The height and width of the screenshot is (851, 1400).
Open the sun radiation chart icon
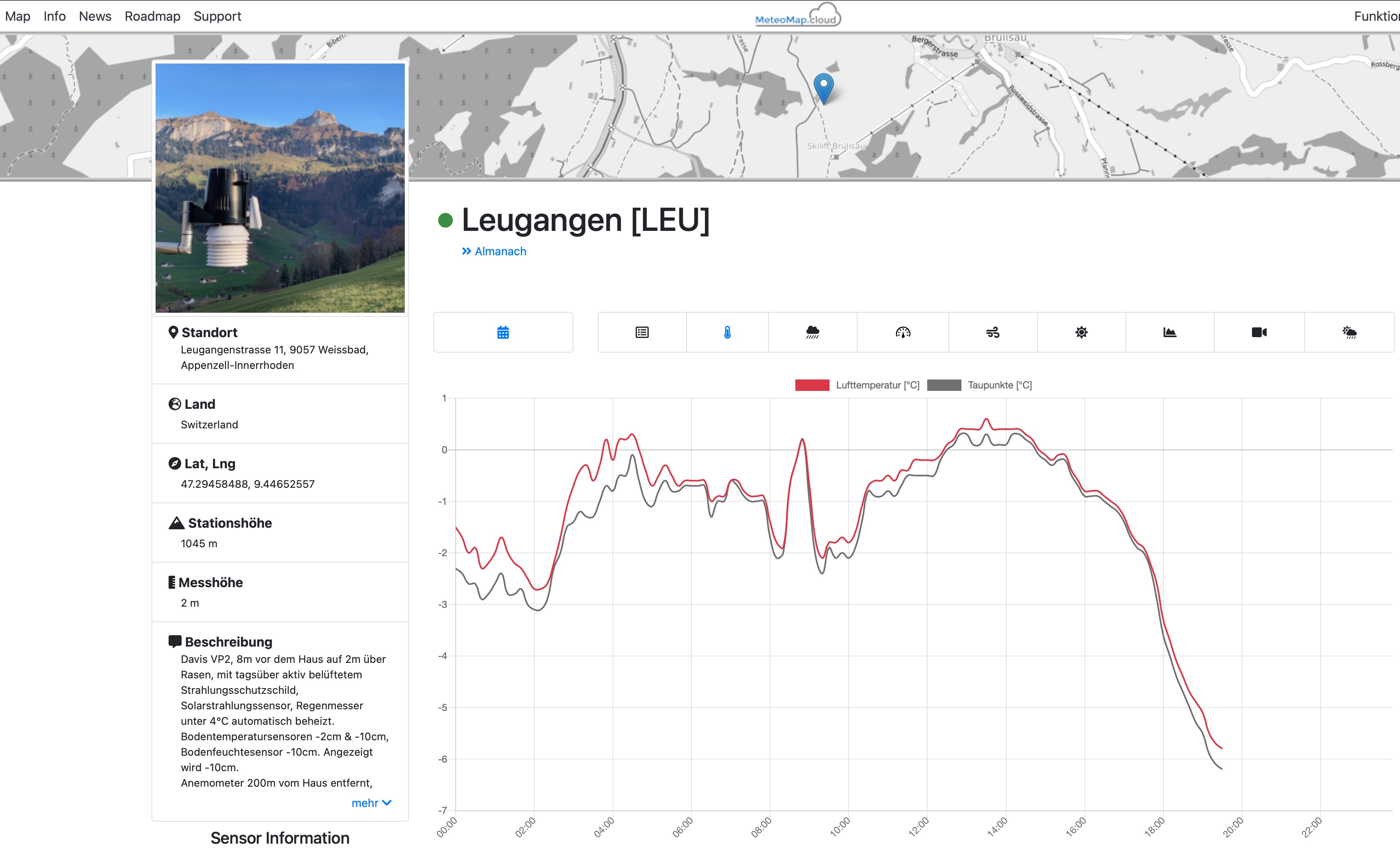point(1081,332)
